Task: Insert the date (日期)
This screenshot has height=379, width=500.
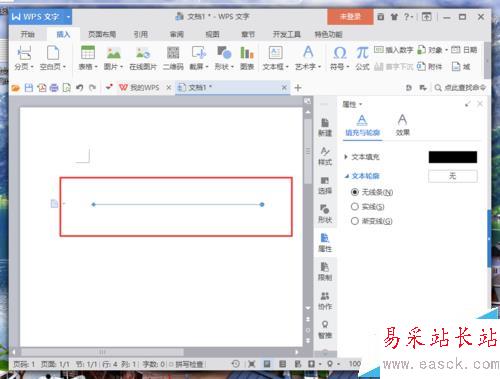Action: 464,50
